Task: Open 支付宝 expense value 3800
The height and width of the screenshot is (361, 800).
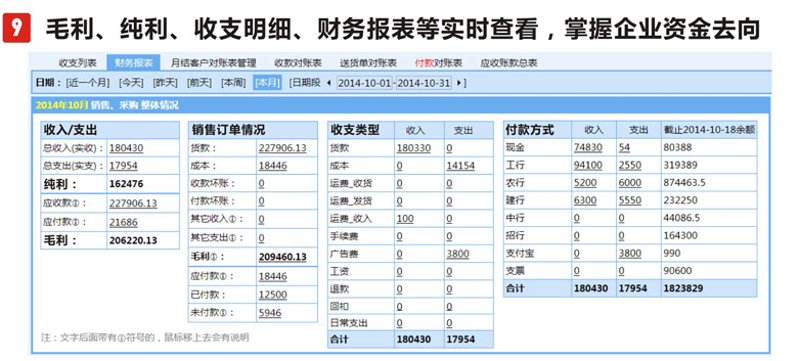Action: [630, 253]
